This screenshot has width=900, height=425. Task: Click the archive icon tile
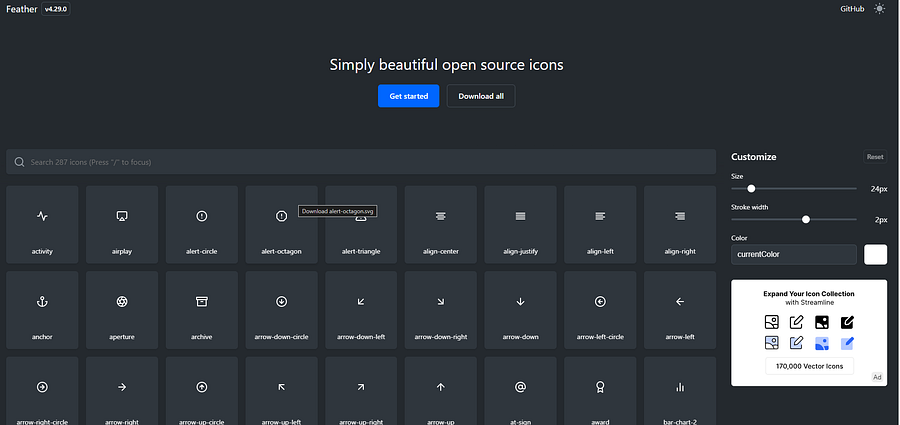(201, 310)
